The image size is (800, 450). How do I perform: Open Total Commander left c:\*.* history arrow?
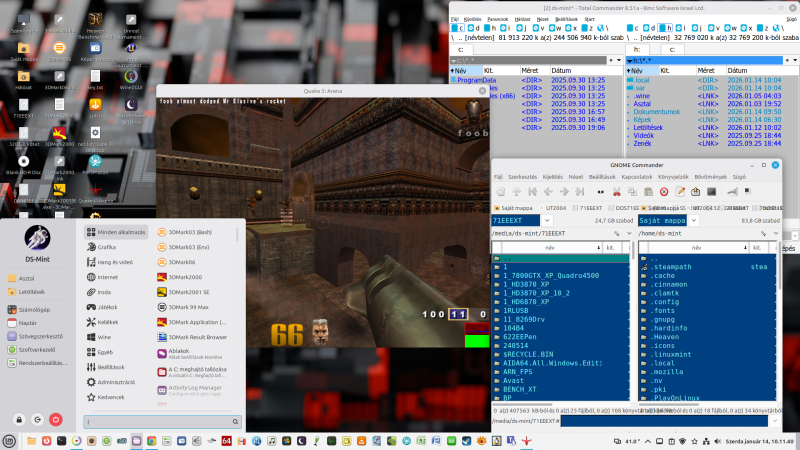pyautogui.click(x=619, y=60)
